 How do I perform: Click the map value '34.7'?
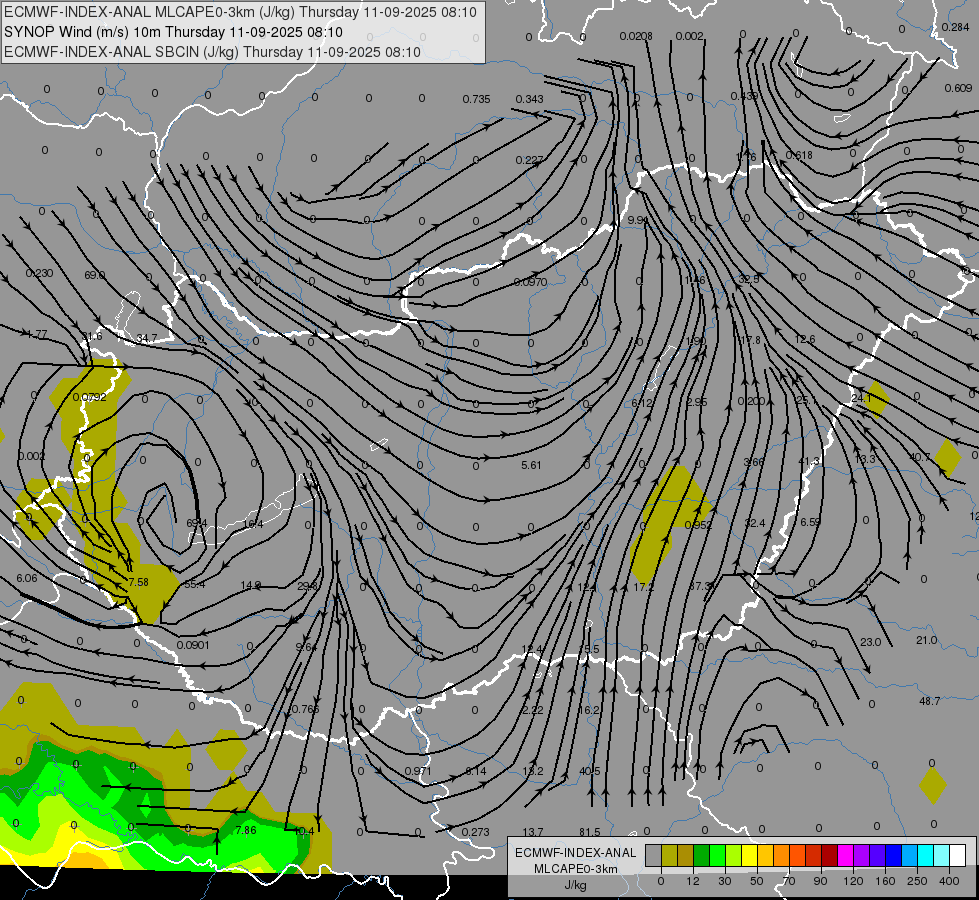[x=147, y=338]
